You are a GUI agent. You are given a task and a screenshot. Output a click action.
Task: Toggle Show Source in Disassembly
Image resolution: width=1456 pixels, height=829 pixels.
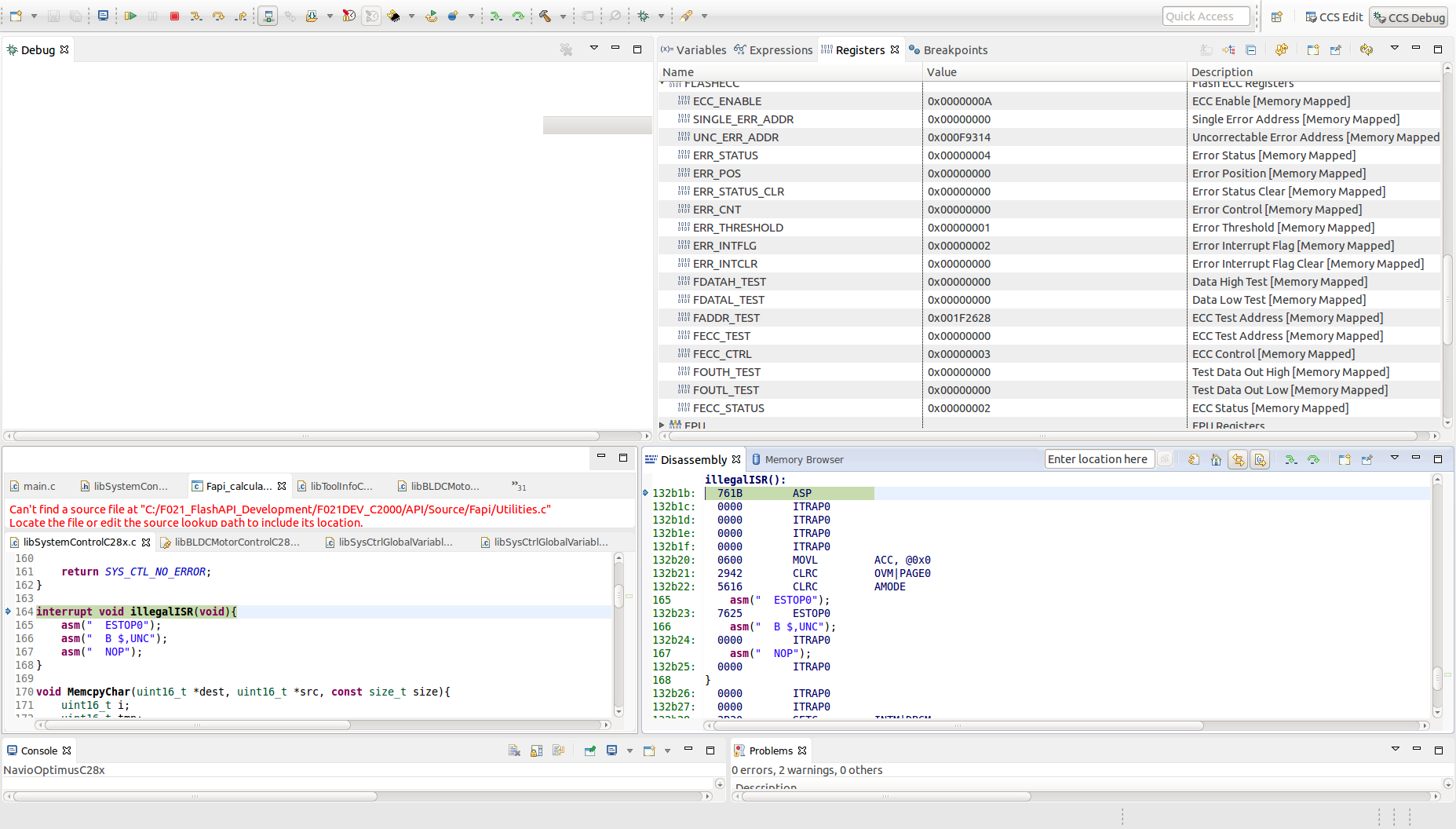[x=1260, y=459]
